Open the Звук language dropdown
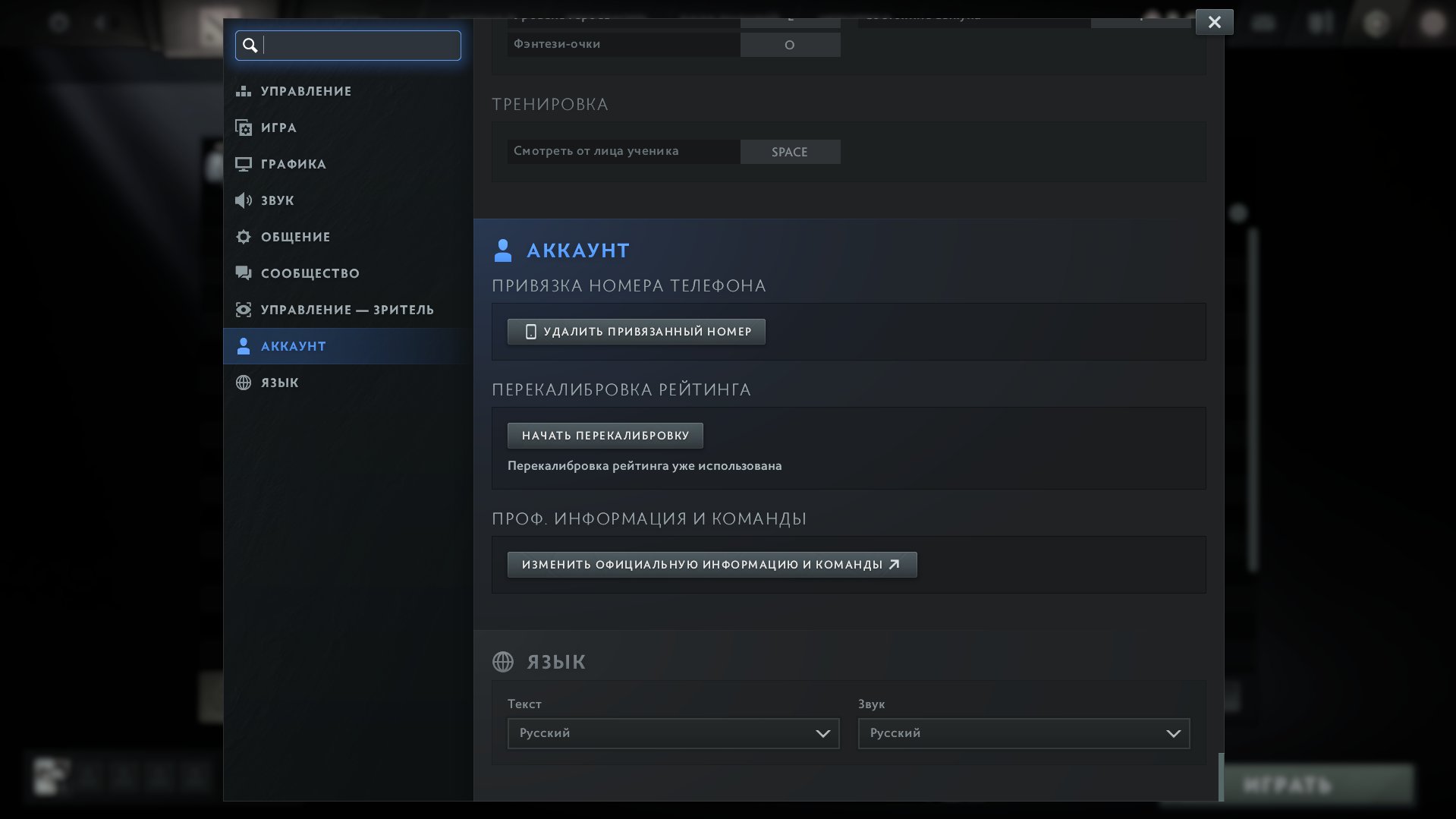Viewport: 1456px width, 819px height. [1024, 733]
